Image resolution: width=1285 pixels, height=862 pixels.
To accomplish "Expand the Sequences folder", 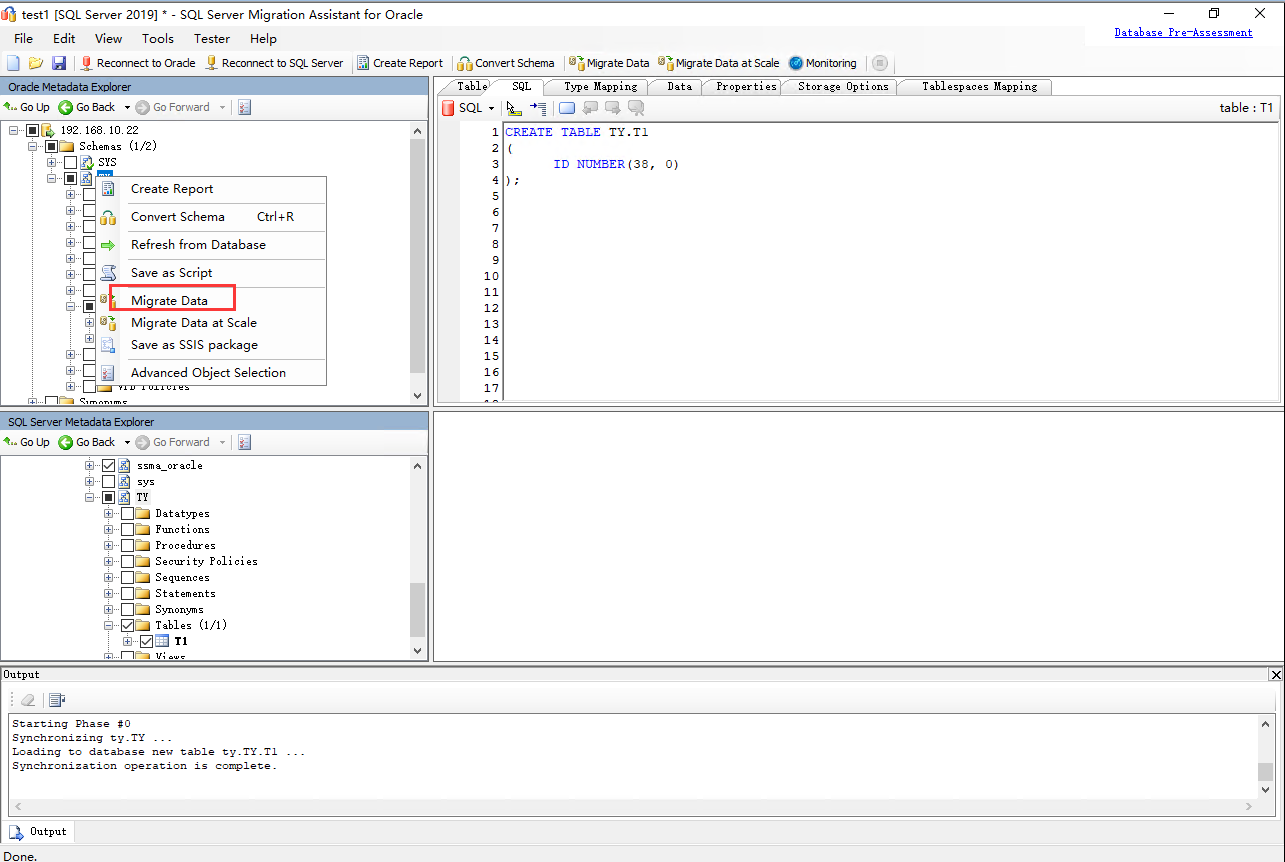I will pyautogui.click(x=109, y=577).
